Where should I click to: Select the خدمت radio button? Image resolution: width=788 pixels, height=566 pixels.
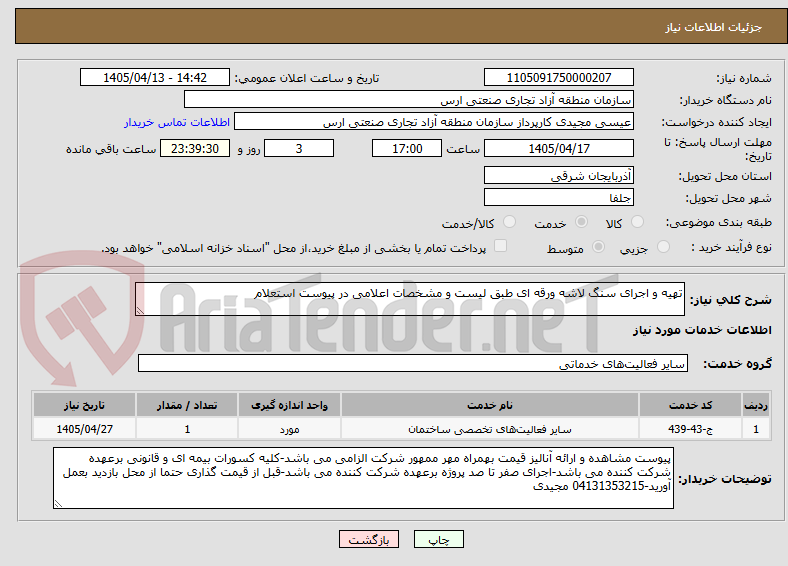point(581,222)
